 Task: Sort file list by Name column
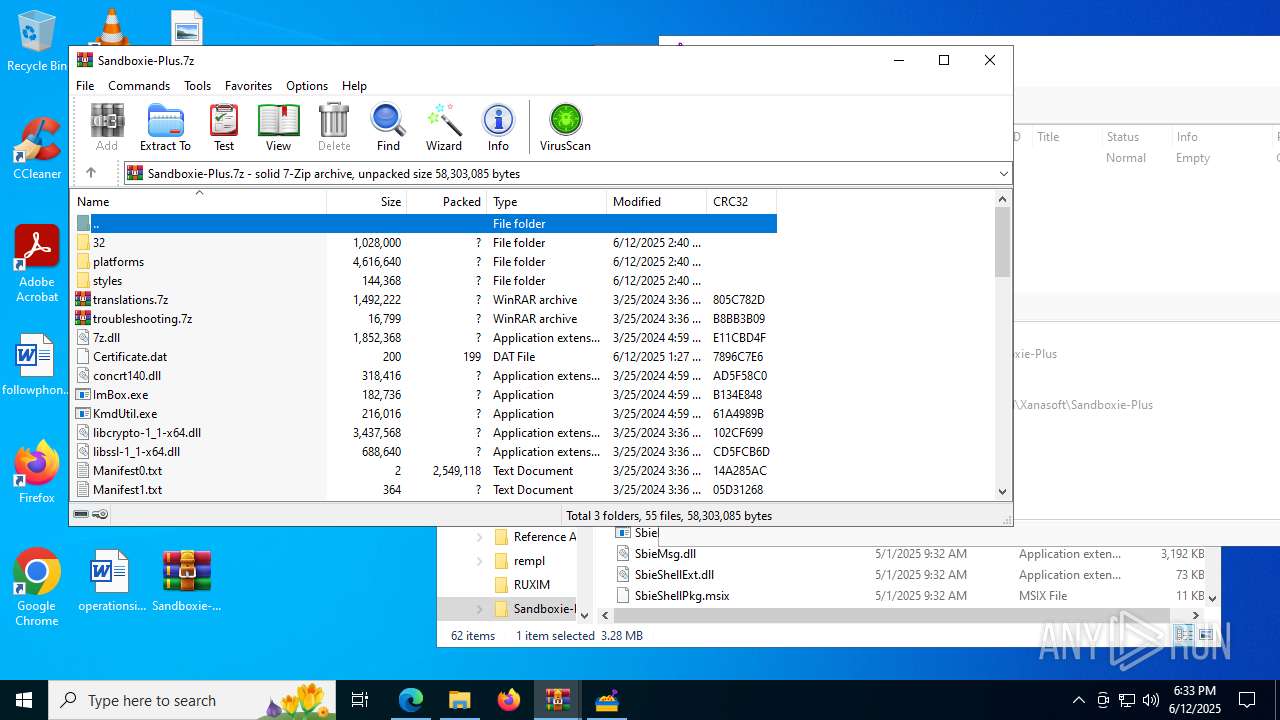[x=199, y=201]
